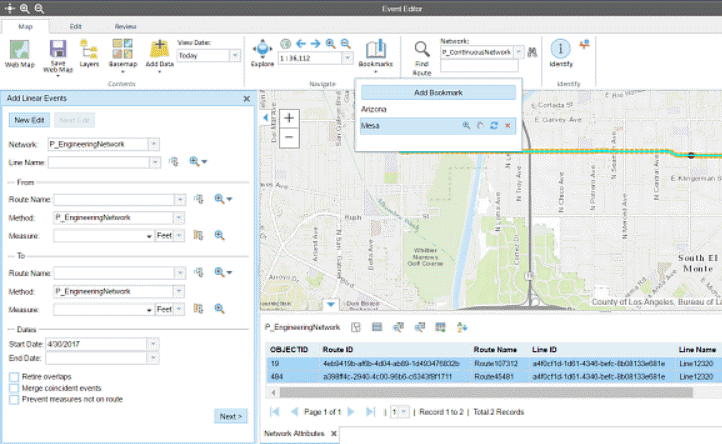Screen dimensions: 722x444
Task: Open the Start Date dropdown
Action: point(152,344)
